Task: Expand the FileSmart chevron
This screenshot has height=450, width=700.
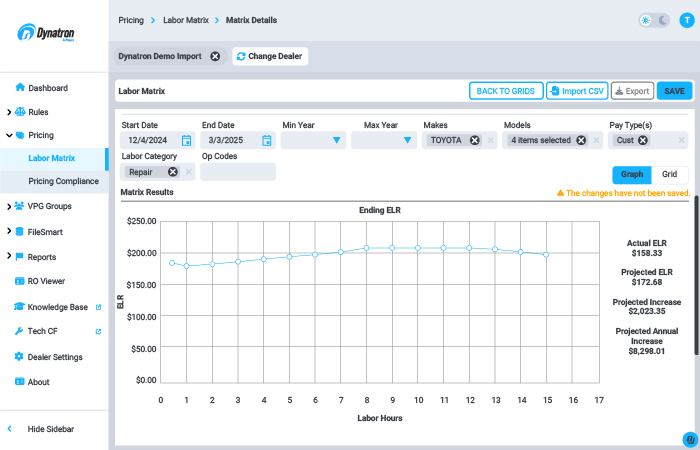Action: pos(9,231)
